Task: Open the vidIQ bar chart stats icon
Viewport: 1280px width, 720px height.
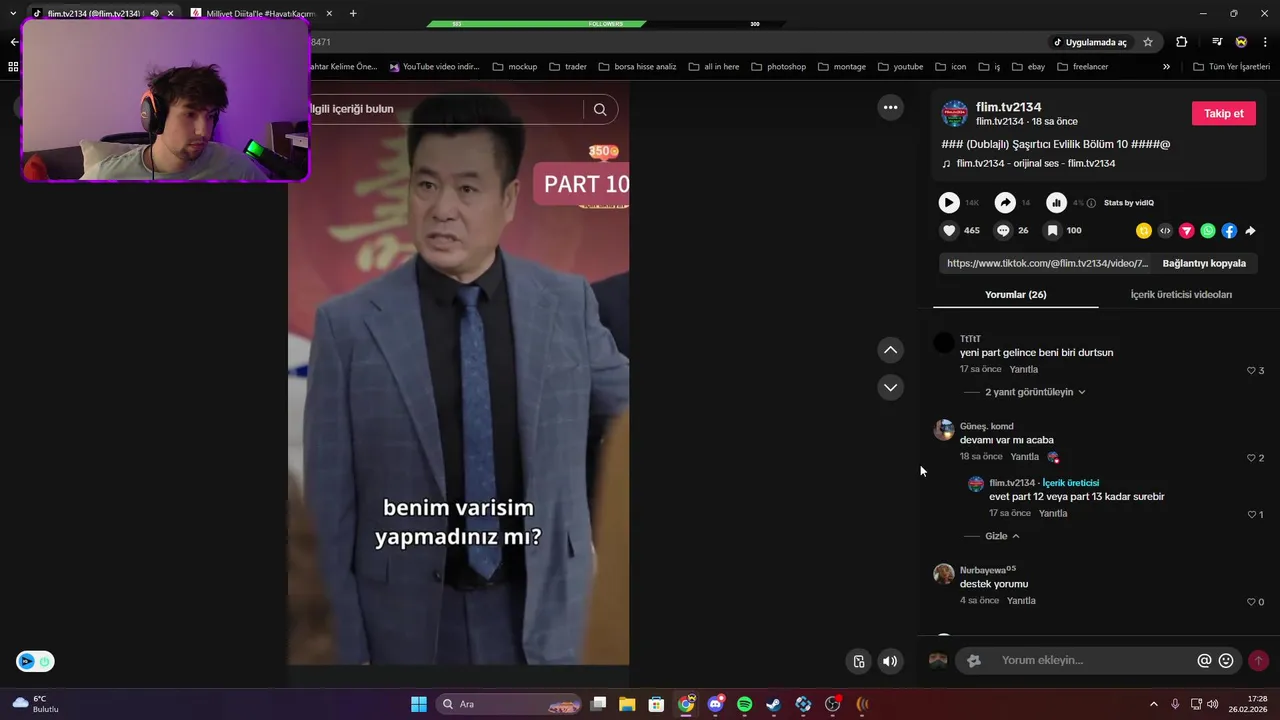Action: (x=1056, y=203)
